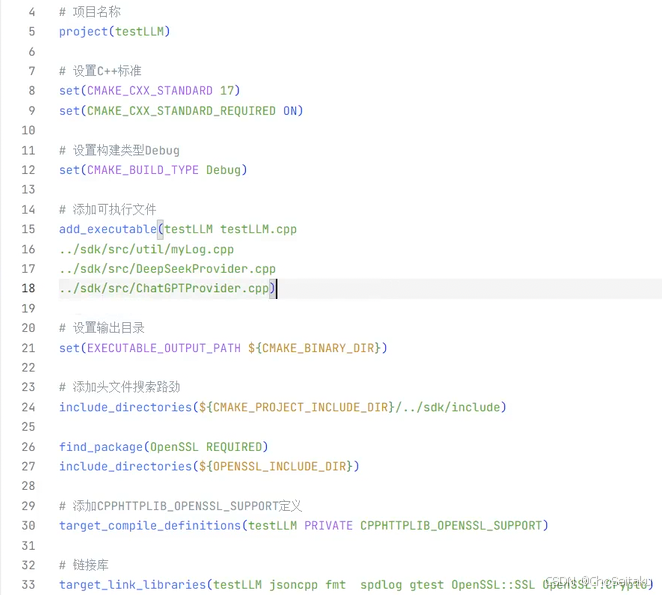Select the set(CMAKE_CXX_STANDARD 17) line

coord(149,91)
